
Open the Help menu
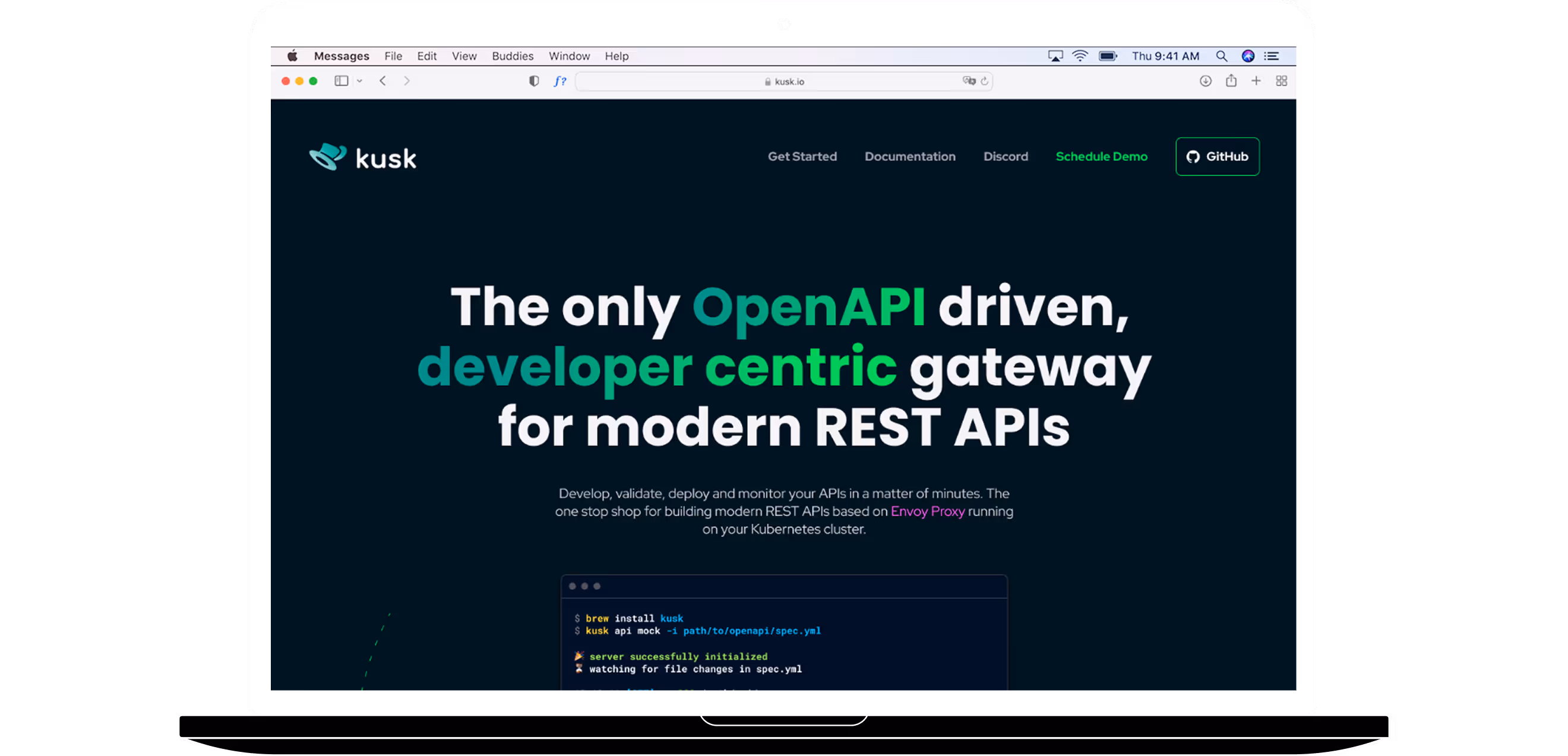click(617, 56)
